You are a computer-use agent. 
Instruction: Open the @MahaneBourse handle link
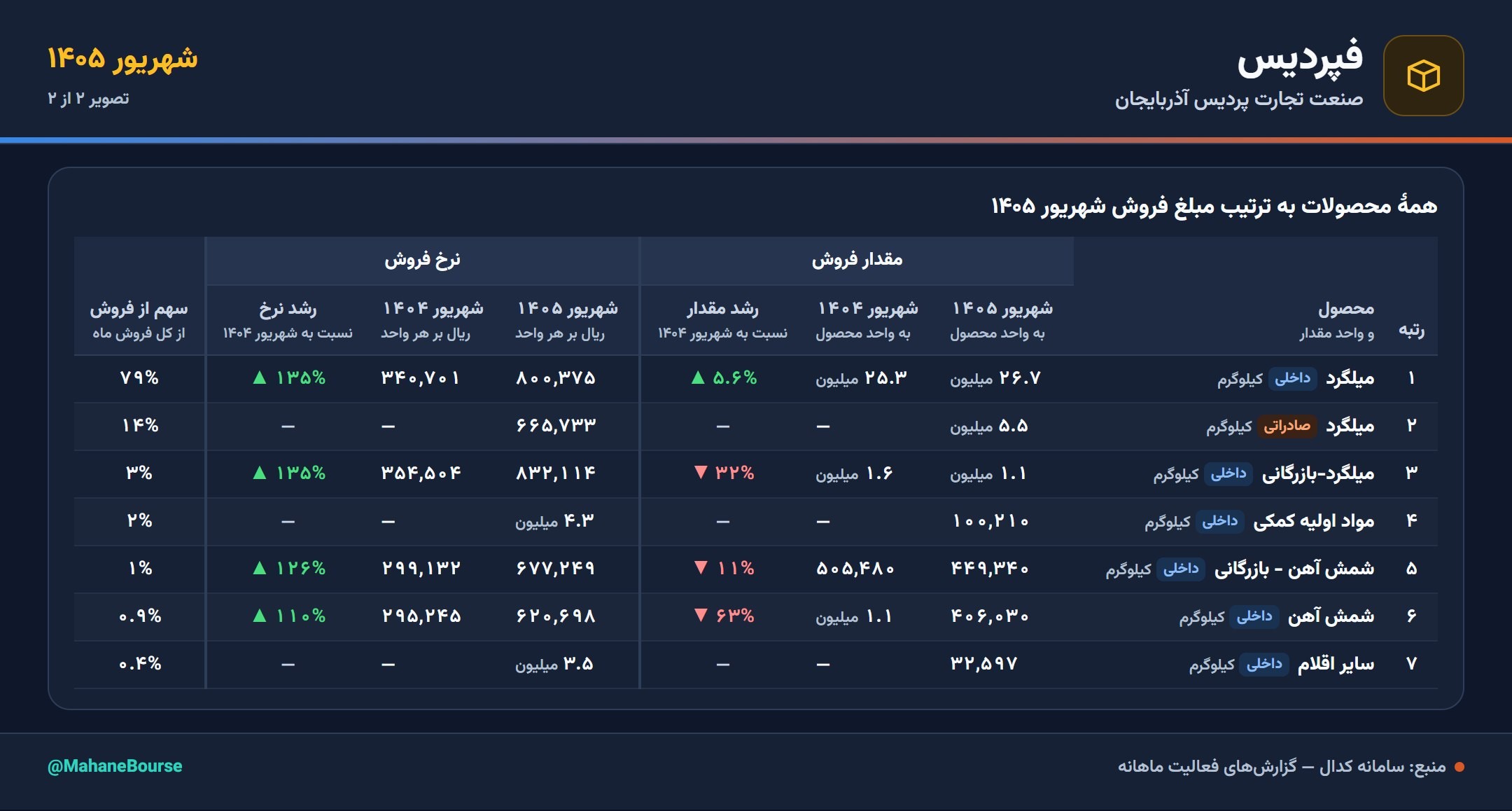coord(115,766)
